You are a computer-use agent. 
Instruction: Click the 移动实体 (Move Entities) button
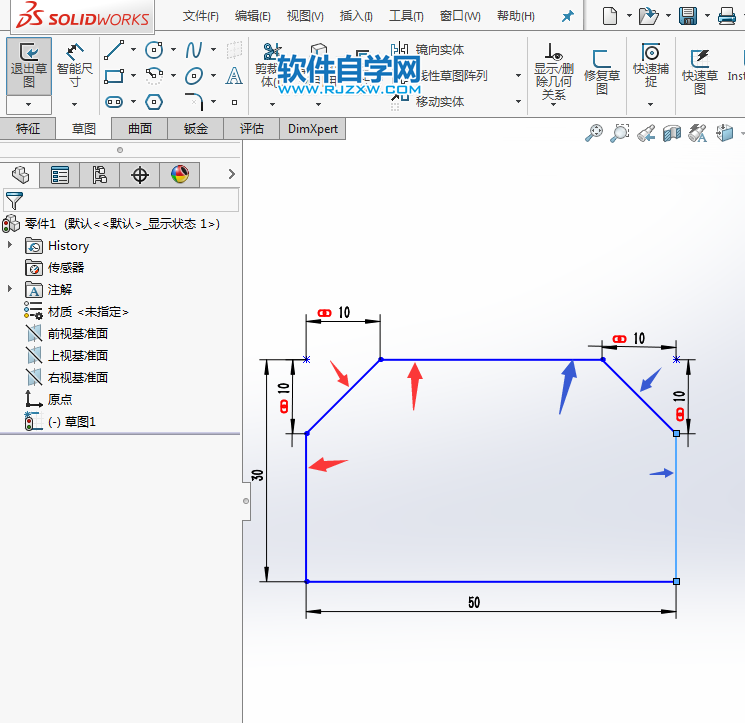[x=439, y=102]
